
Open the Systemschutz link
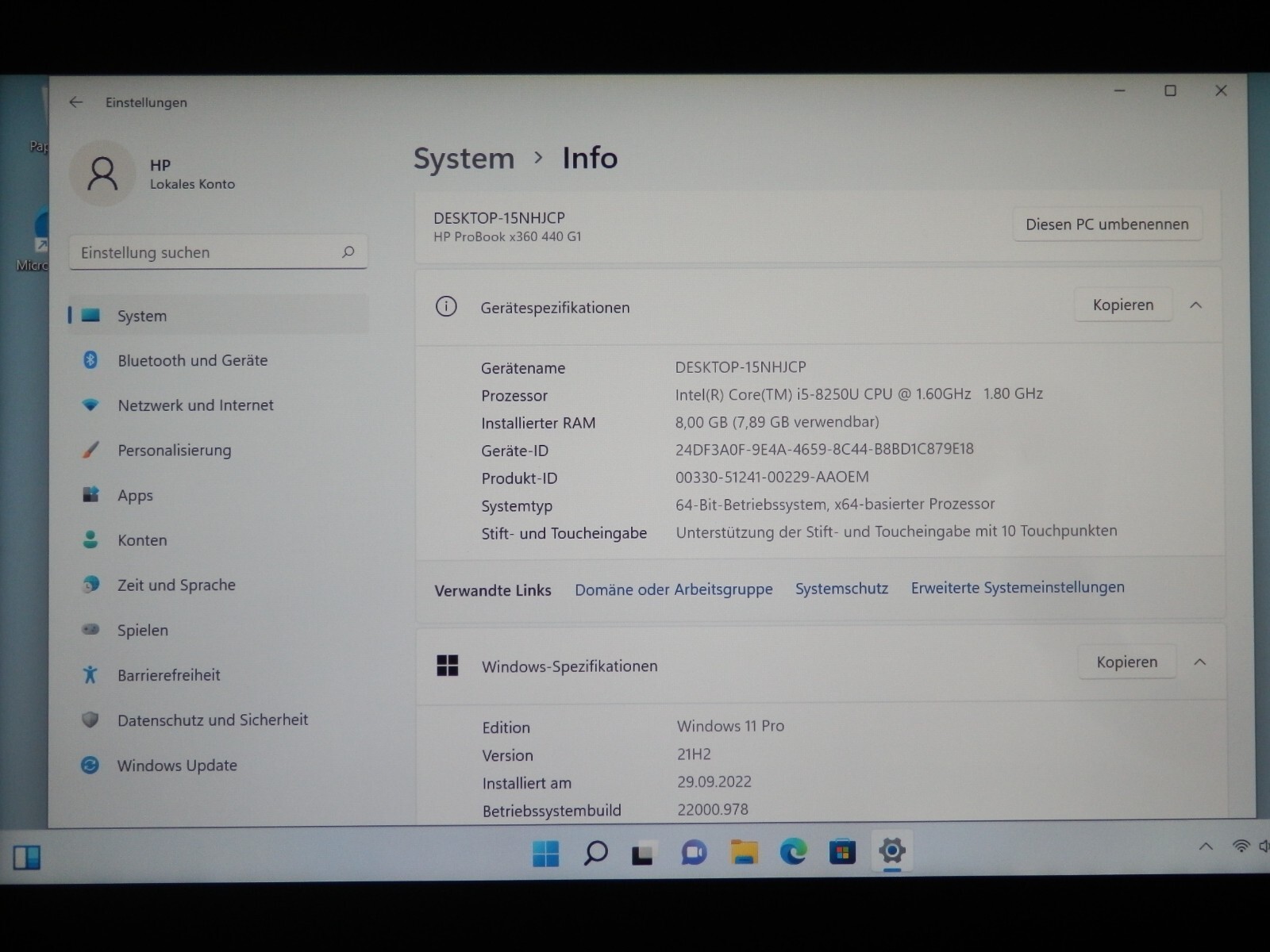841,589
